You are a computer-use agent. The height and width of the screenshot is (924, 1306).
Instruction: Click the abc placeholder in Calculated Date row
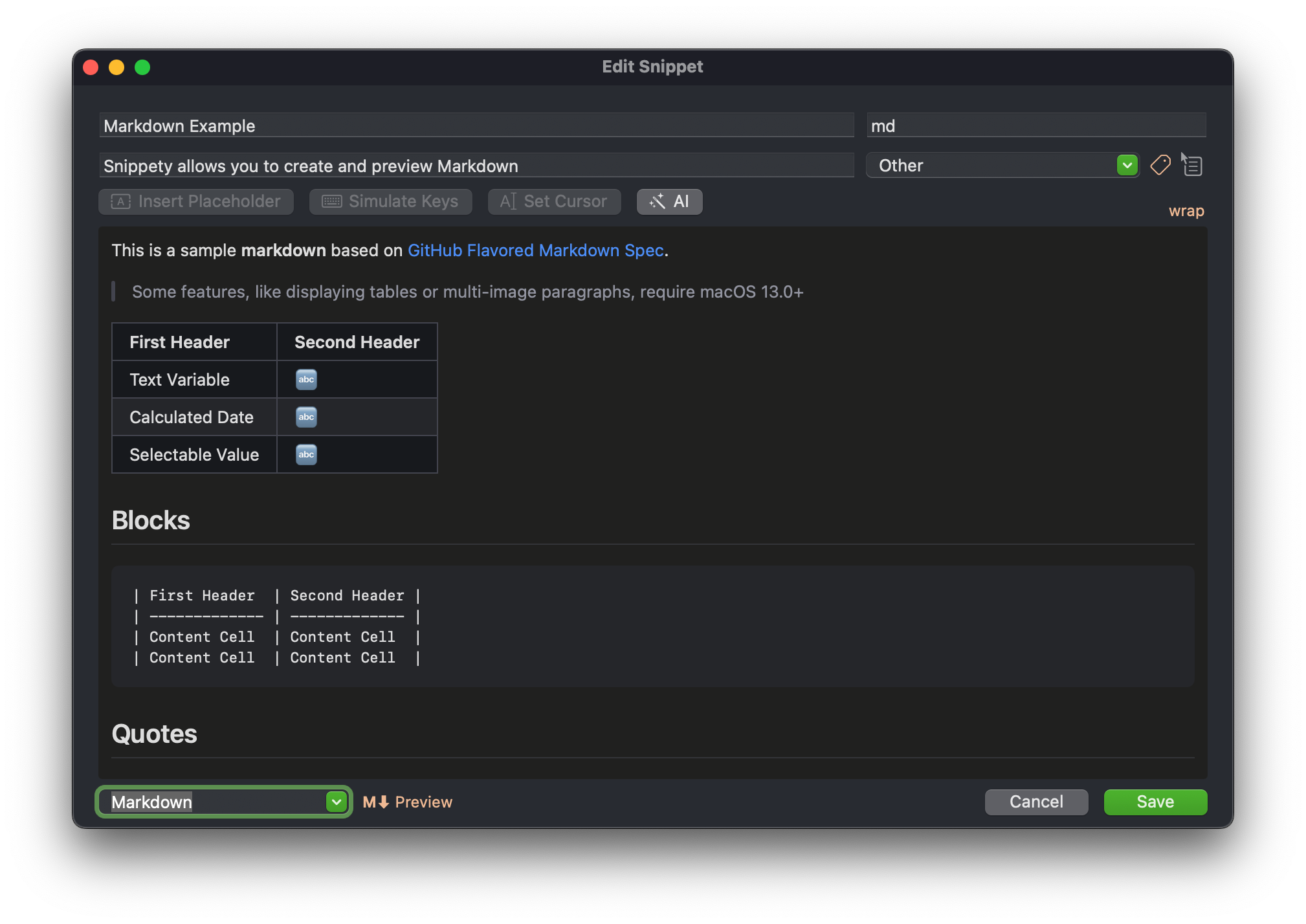(x=306, y=417)
